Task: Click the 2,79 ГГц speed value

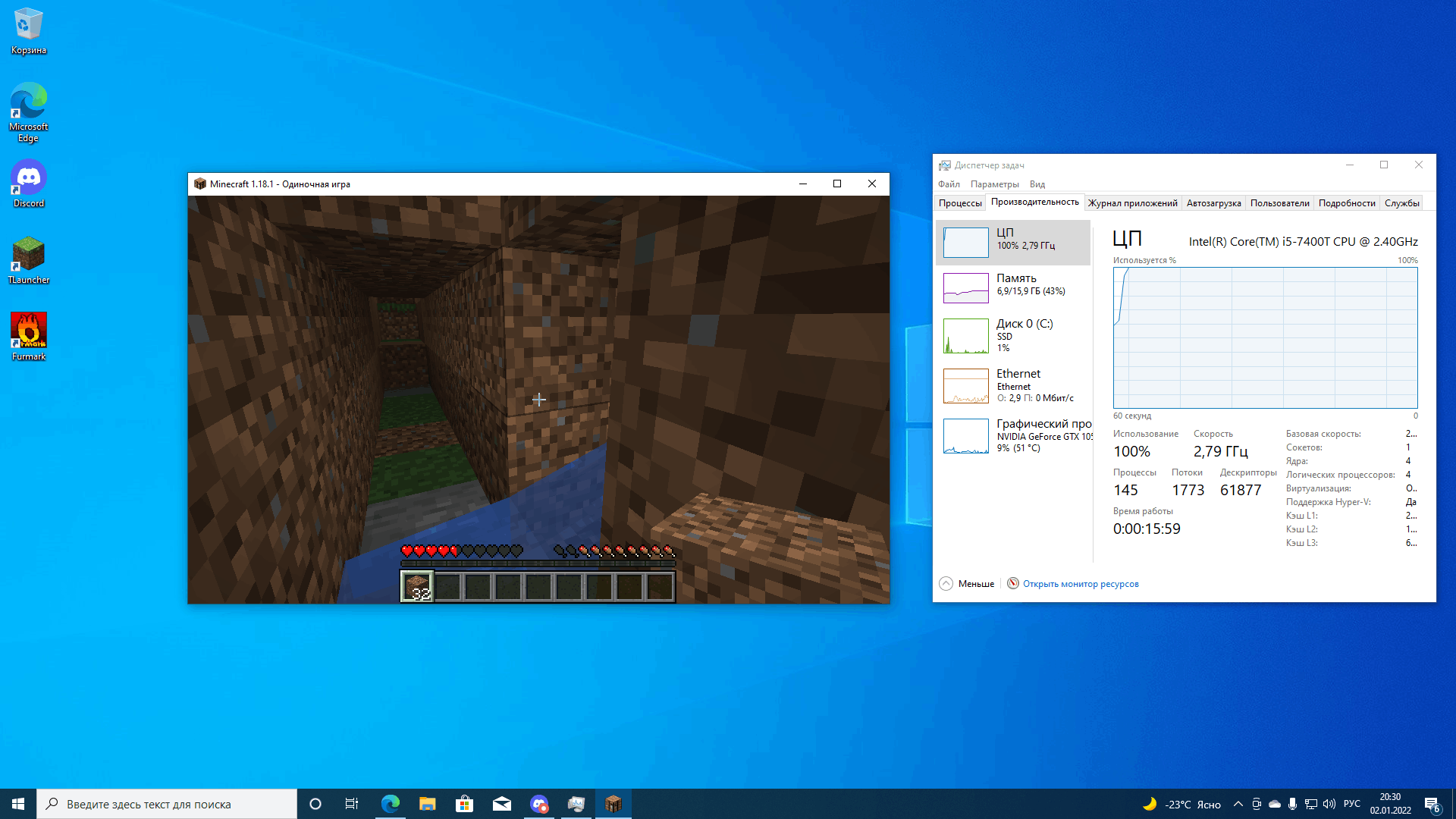Action: click(x=1220, y=452)
